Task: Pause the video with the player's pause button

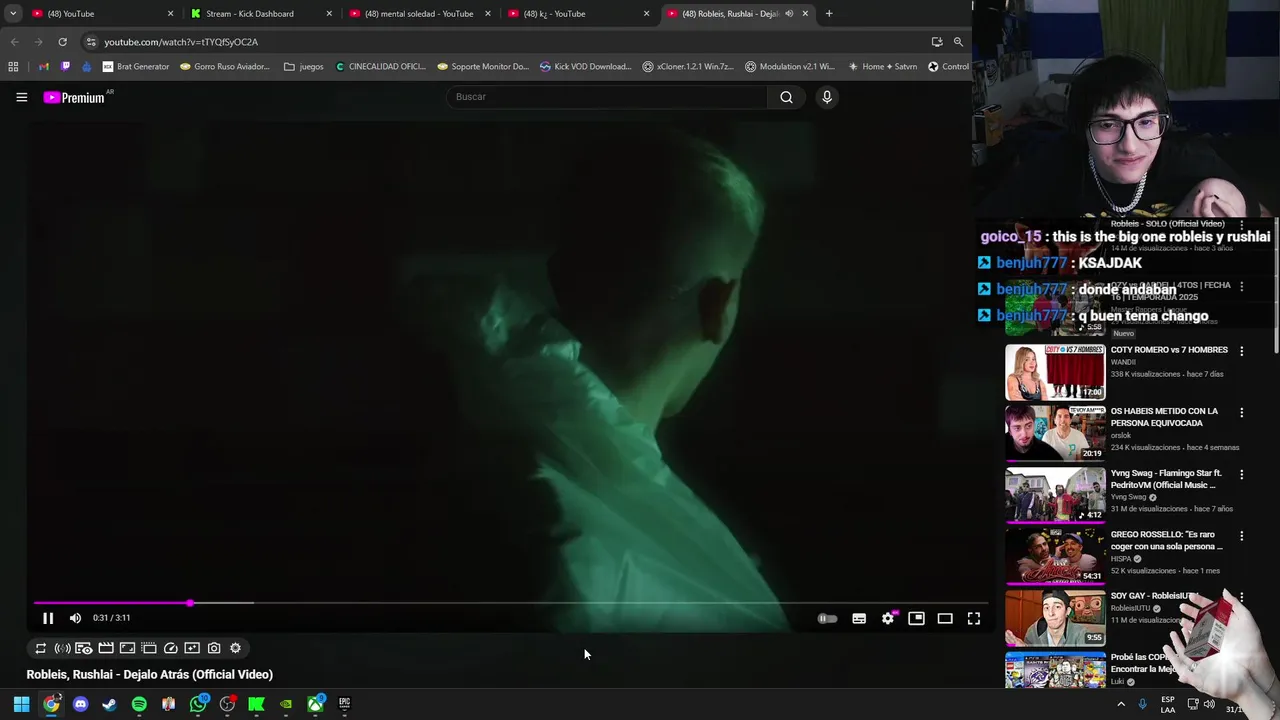Action: click(x=48, y=618)
